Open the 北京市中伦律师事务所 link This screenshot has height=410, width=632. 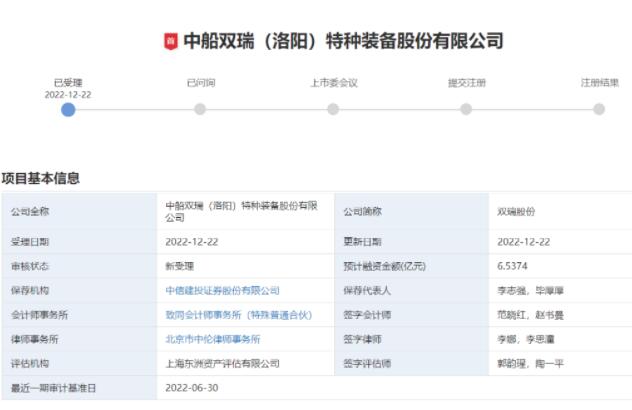[x=213, y=339]
